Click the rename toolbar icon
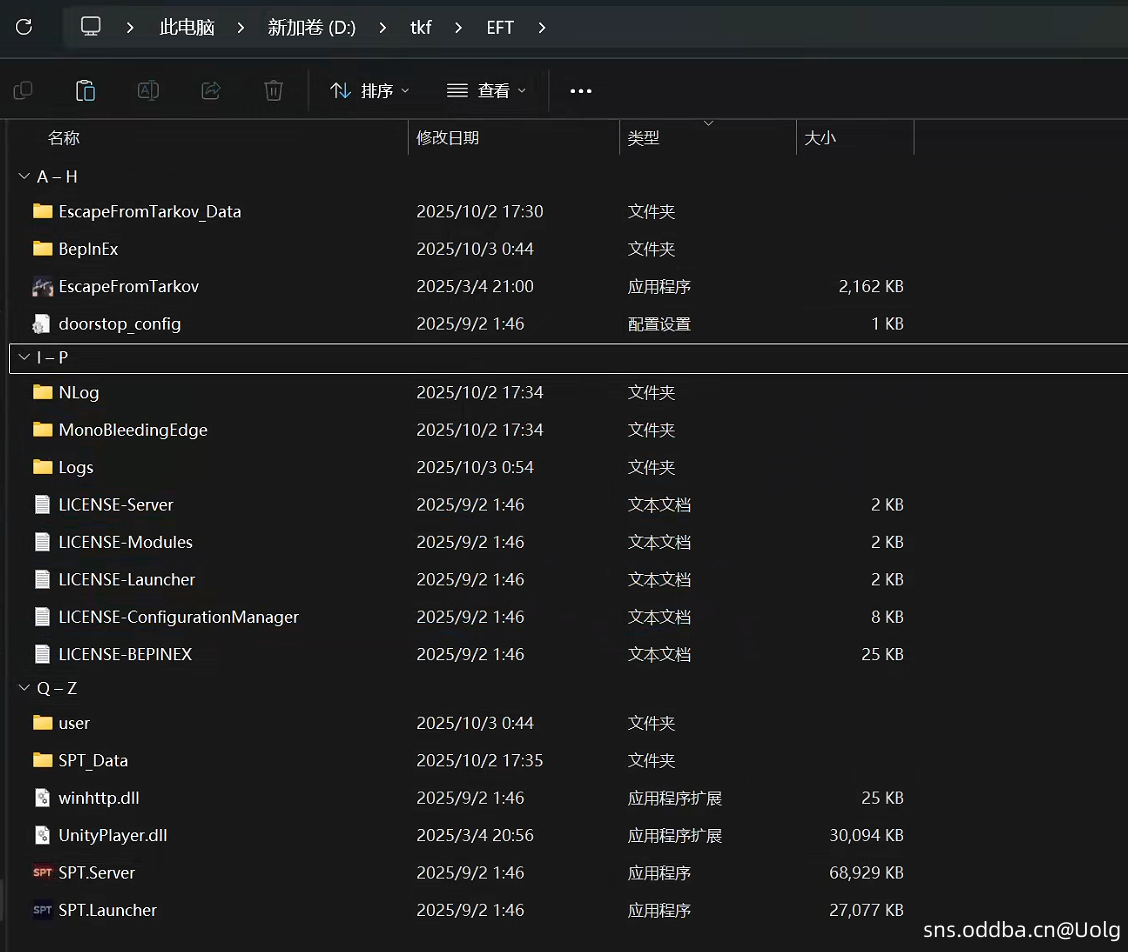 point(148,91)
